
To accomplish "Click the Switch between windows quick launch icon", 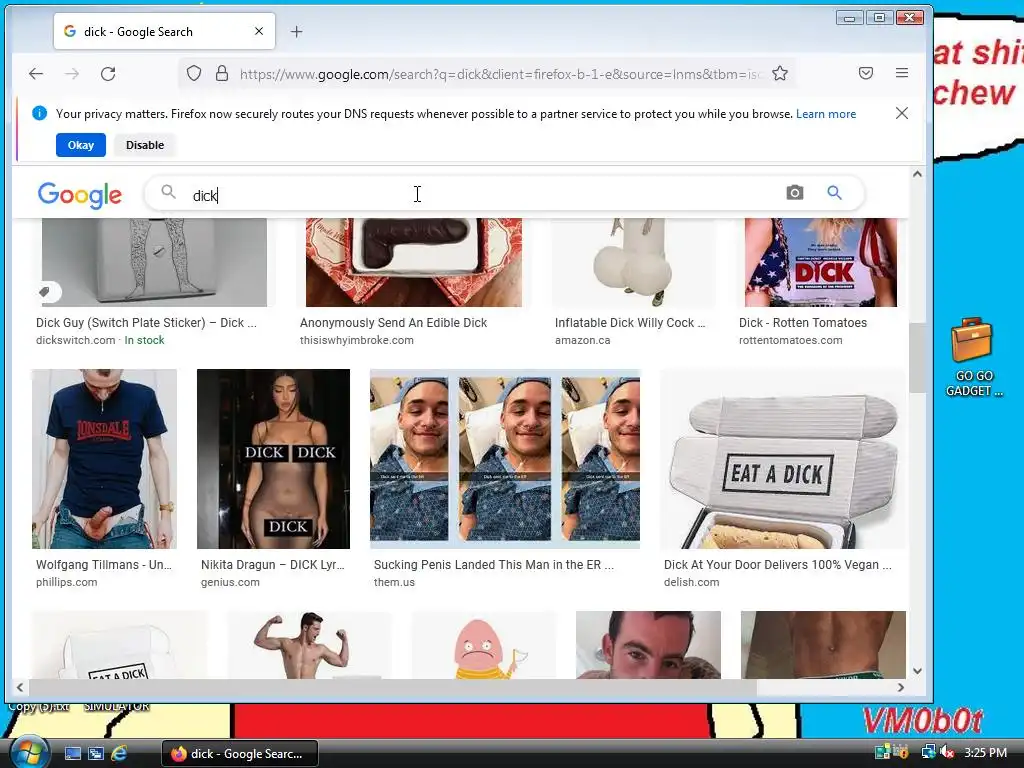I will pos(96,754).
